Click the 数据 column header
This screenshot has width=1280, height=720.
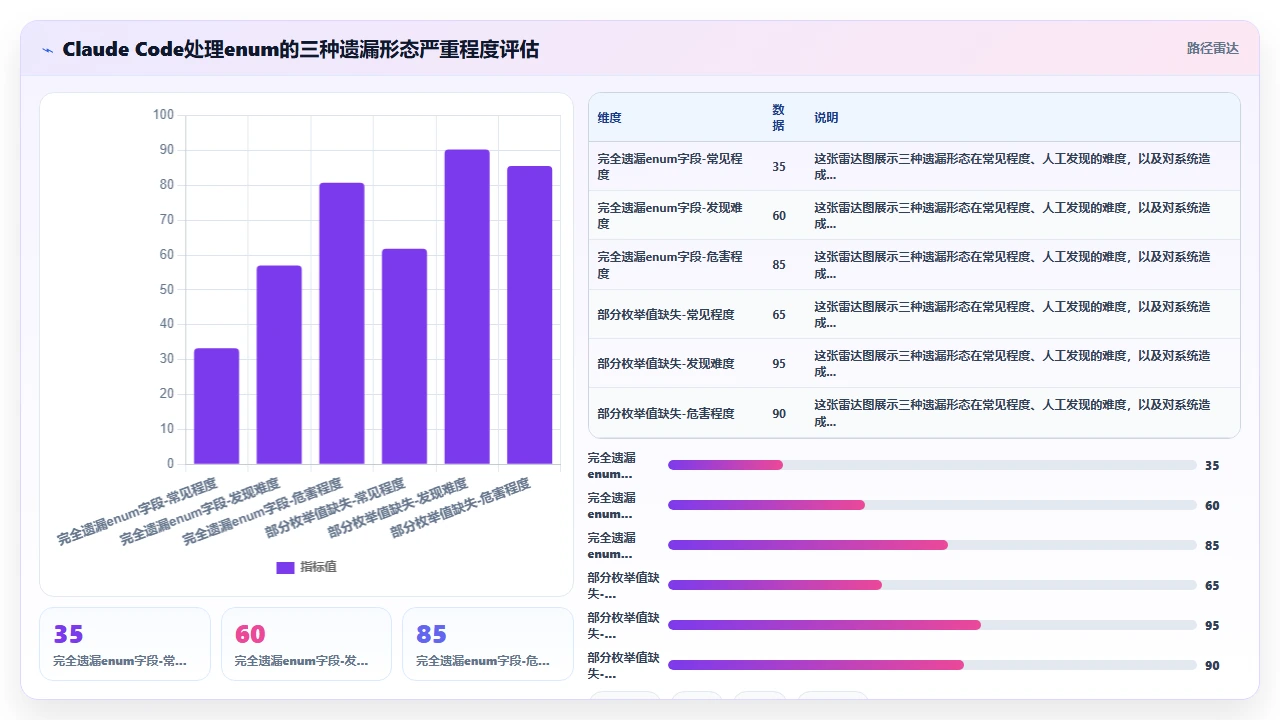tap(779, 117)
